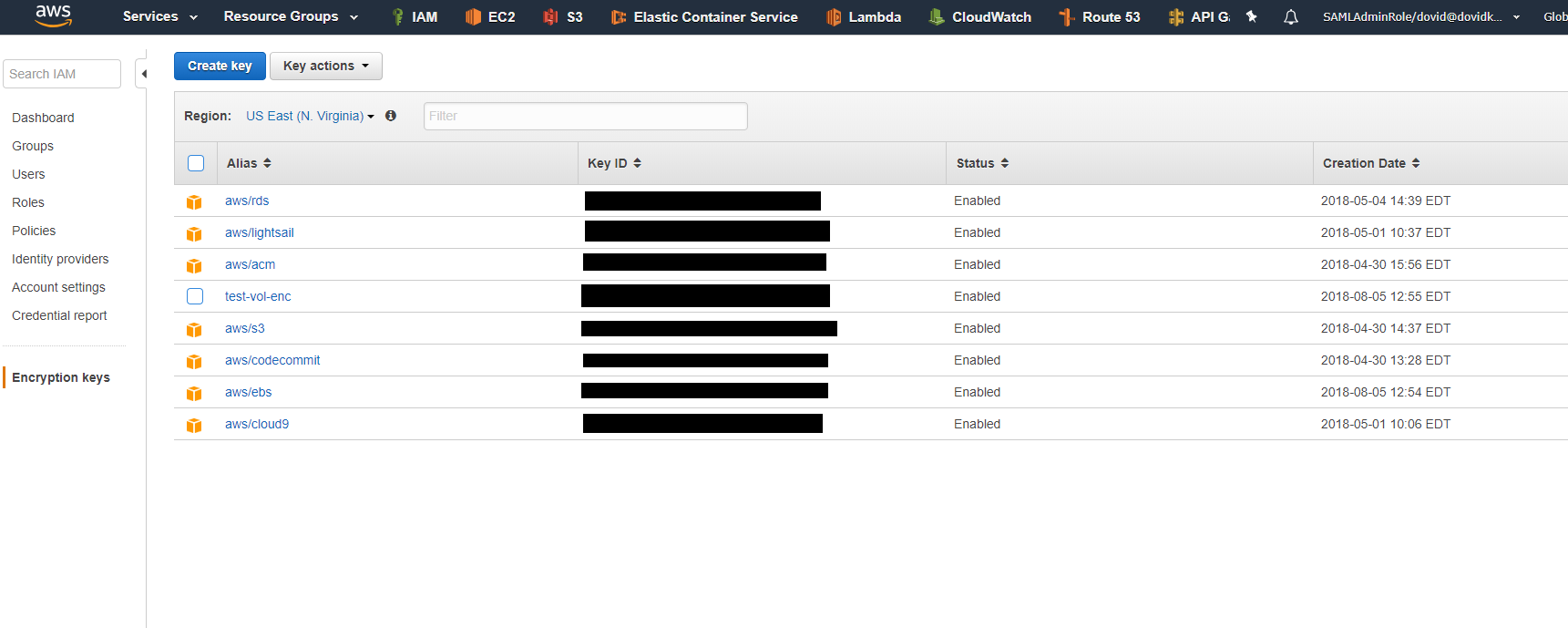Open the EC2 shortcut in navbar
The image size is (1568, 628).
490,16
